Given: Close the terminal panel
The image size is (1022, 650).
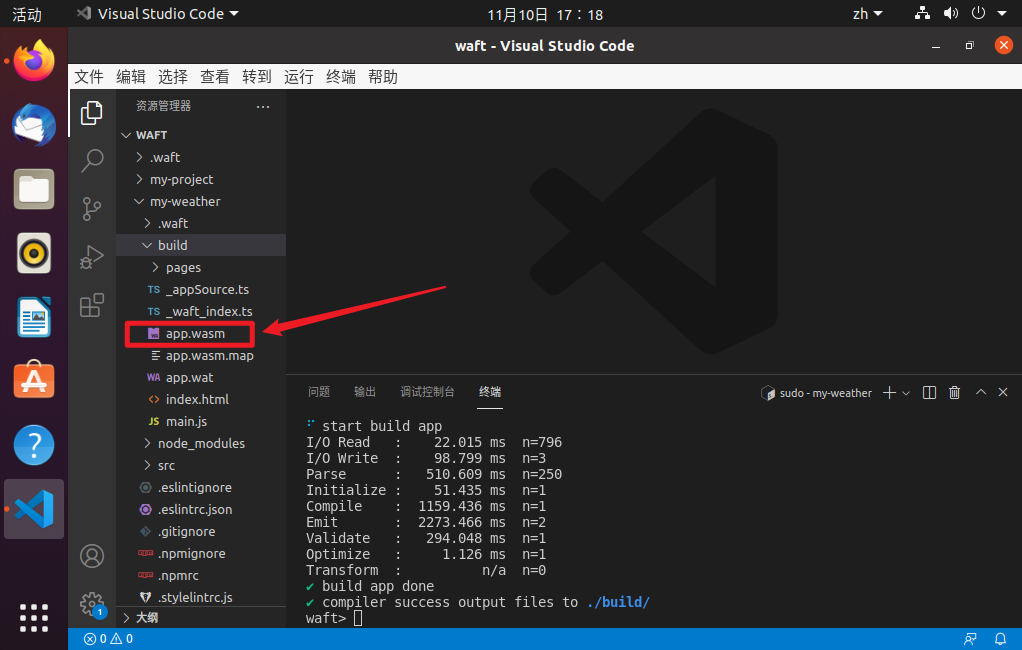Looking at the screenshot, I should click(x=1003, y=392).
